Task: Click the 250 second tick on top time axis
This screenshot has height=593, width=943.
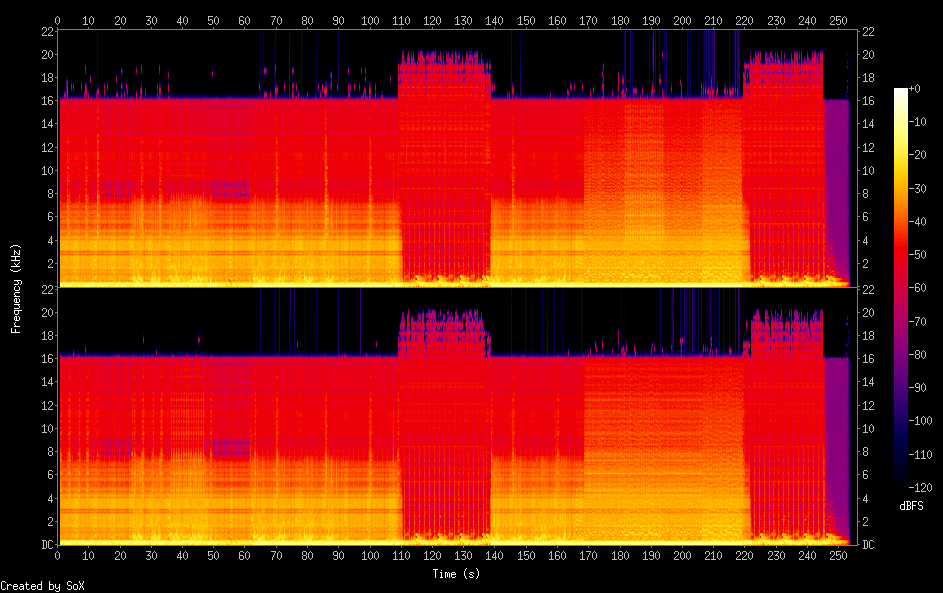Action: click(x=838, y=20)
